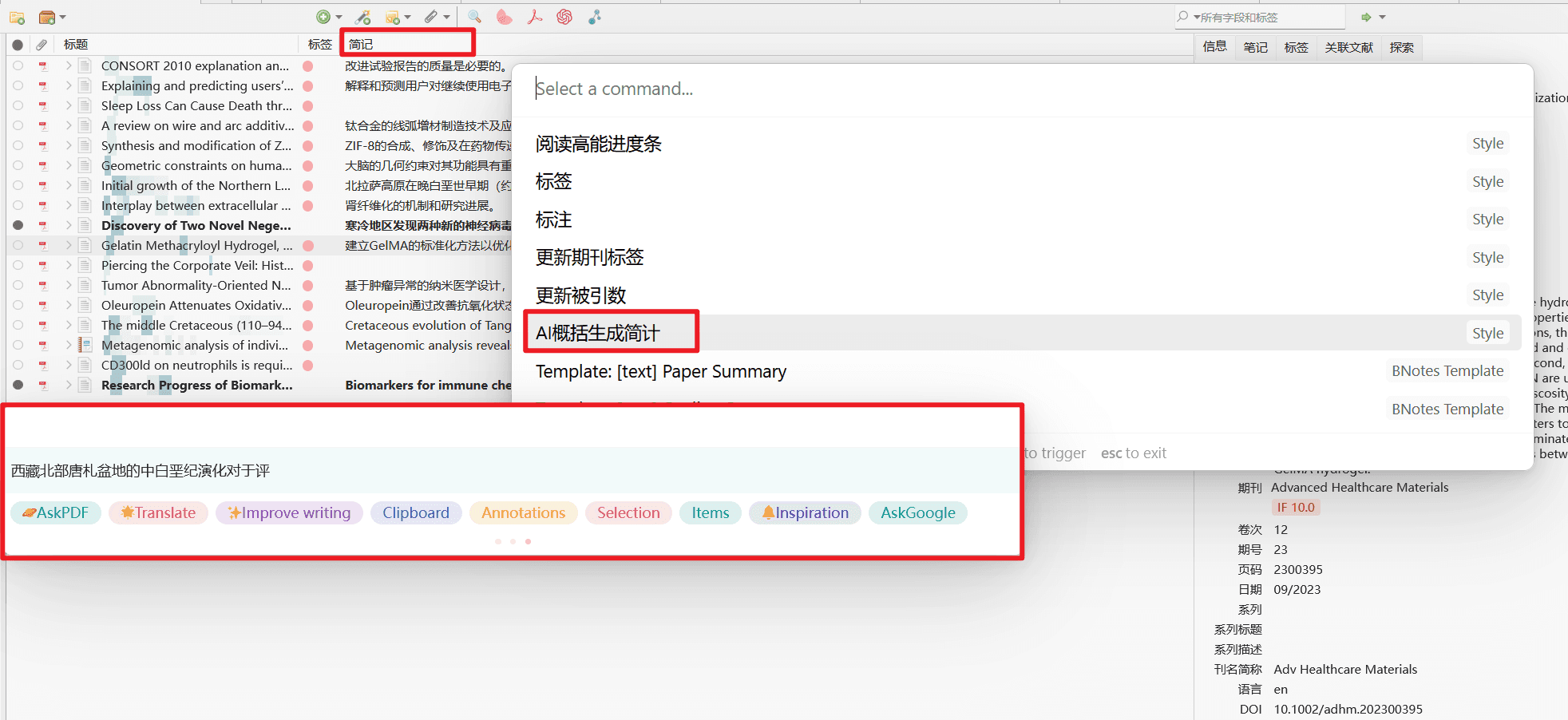Click the New Collection folder icon
Image resolution: width=1568 pixels, height=720 pixels.
coord(16,17)
